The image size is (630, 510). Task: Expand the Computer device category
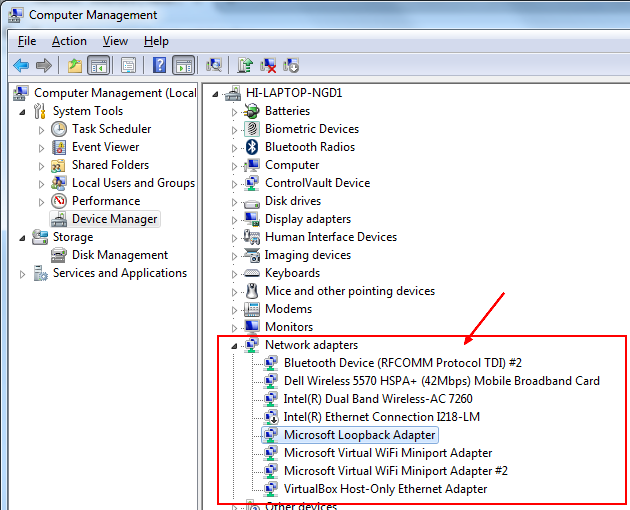click(235, 166)
